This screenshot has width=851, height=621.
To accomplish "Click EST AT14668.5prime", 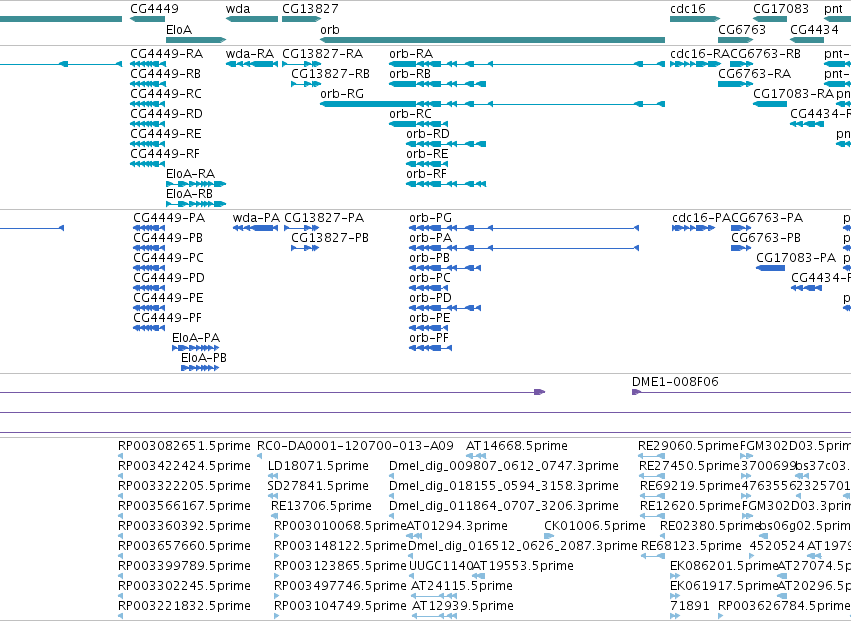I will tap(477, 457).
